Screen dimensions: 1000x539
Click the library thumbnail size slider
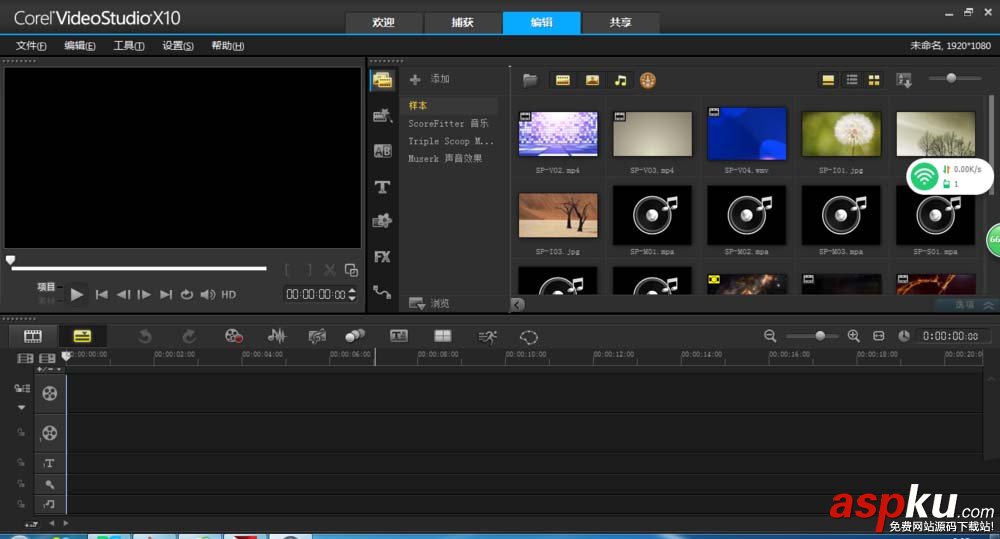(950, 79)
